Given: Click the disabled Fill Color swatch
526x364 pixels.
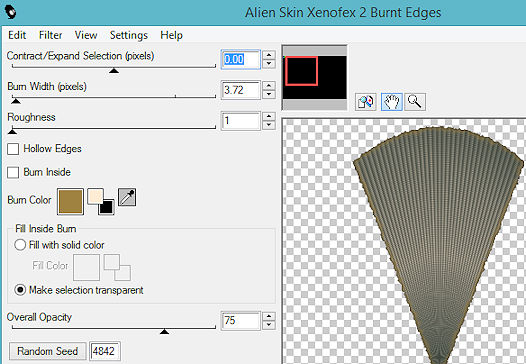Looking at the screenshot, I should tap(86, 267).
